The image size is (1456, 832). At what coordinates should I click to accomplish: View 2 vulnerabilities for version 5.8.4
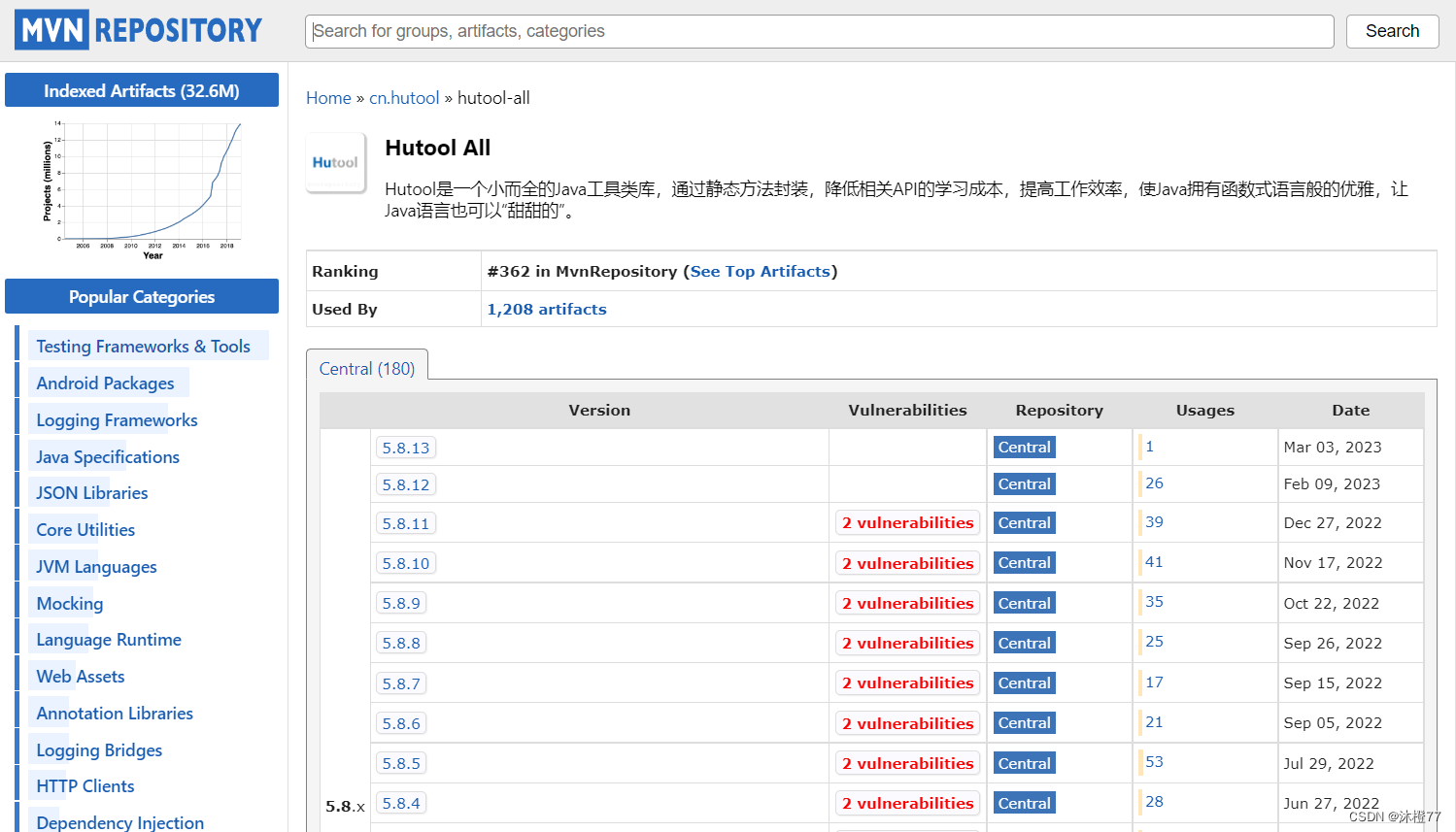(x=907, y=803)
